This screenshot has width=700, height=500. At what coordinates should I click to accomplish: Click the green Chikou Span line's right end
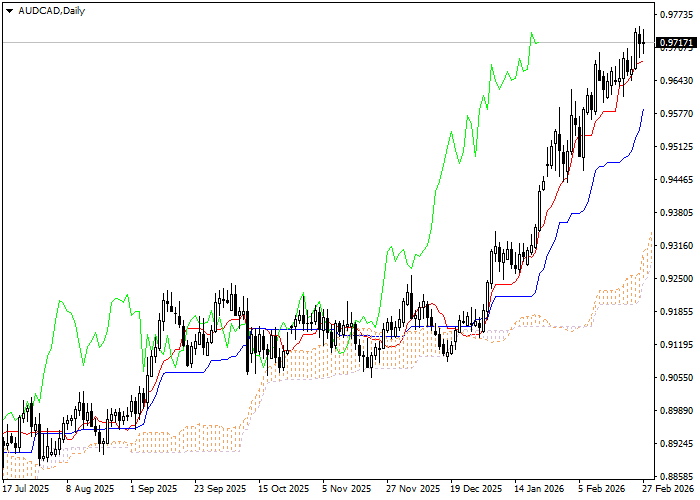pyautogui.click(x=537, y=42)
